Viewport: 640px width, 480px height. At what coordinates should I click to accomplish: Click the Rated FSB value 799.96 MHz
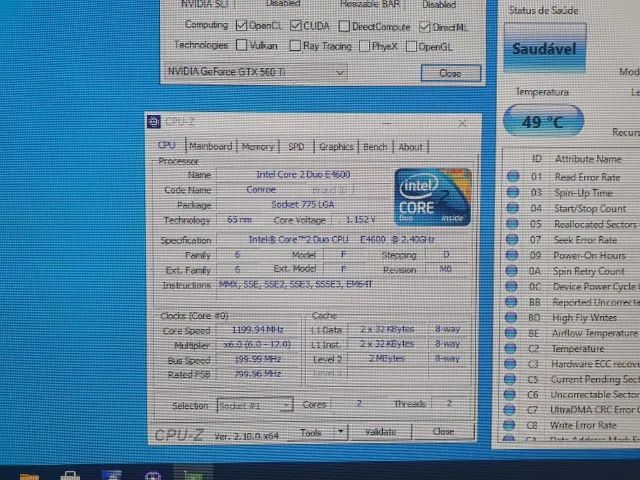point(258,373)
